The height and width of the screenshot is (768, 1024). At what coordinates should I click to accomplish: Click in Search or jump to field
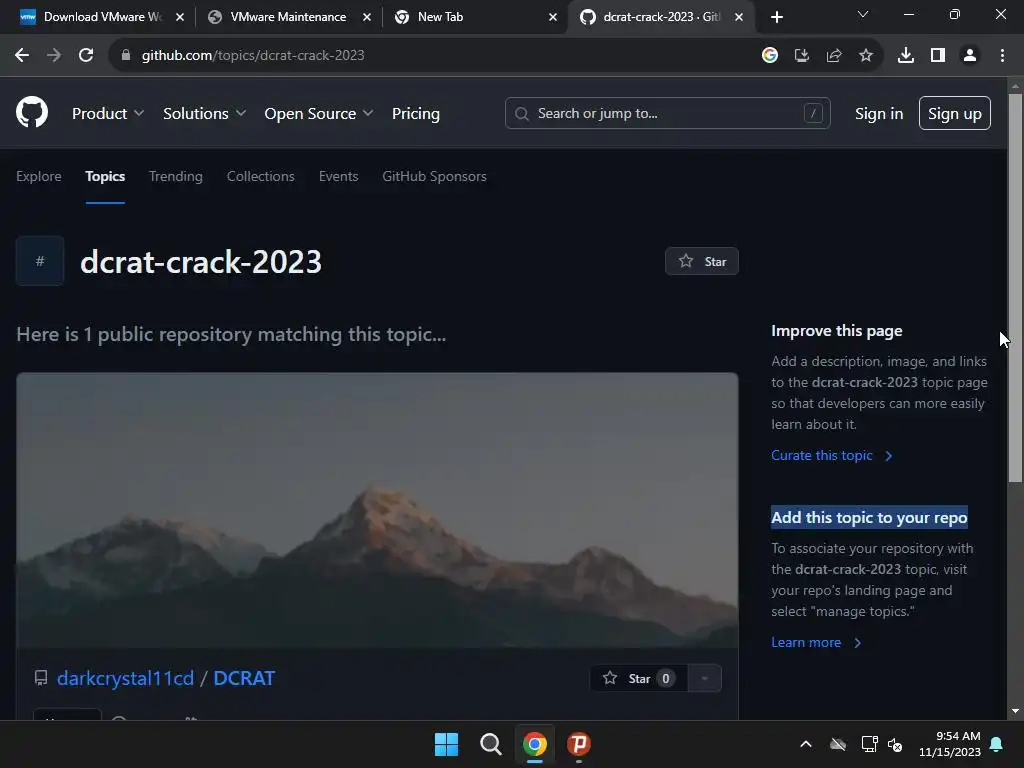[667, 114]
